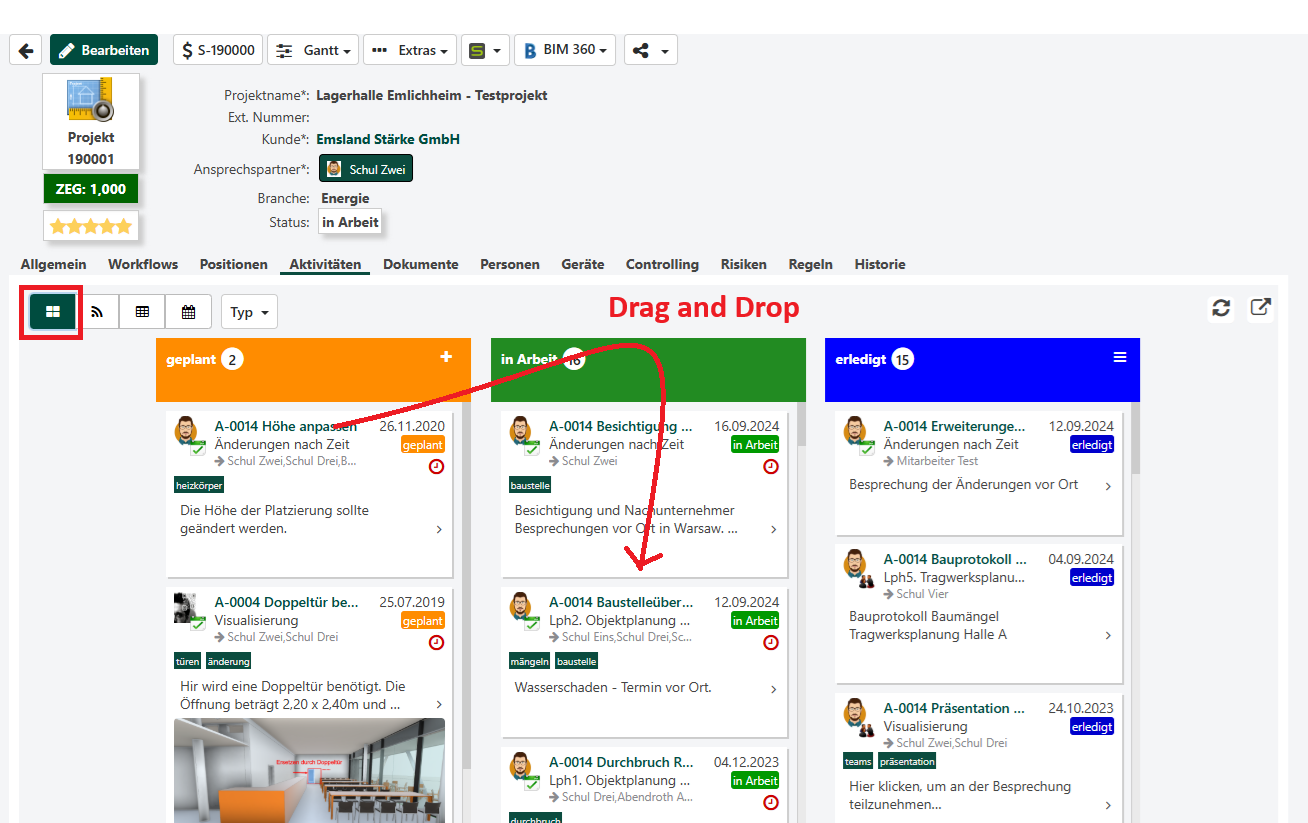Screen dimensions: 1308x823
Task: Select the RSS feed view icon
Action: tap(97, 312)
